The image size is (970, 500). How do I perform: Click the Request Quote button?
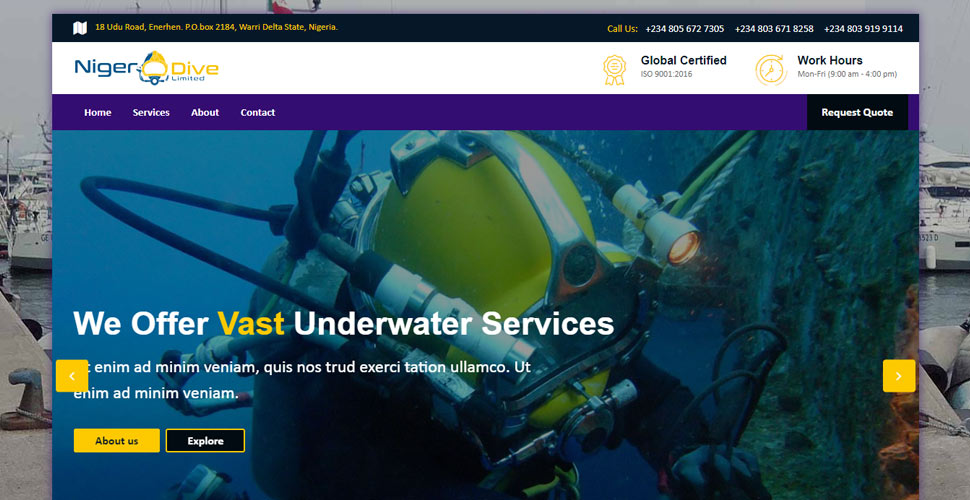point(857,113)
